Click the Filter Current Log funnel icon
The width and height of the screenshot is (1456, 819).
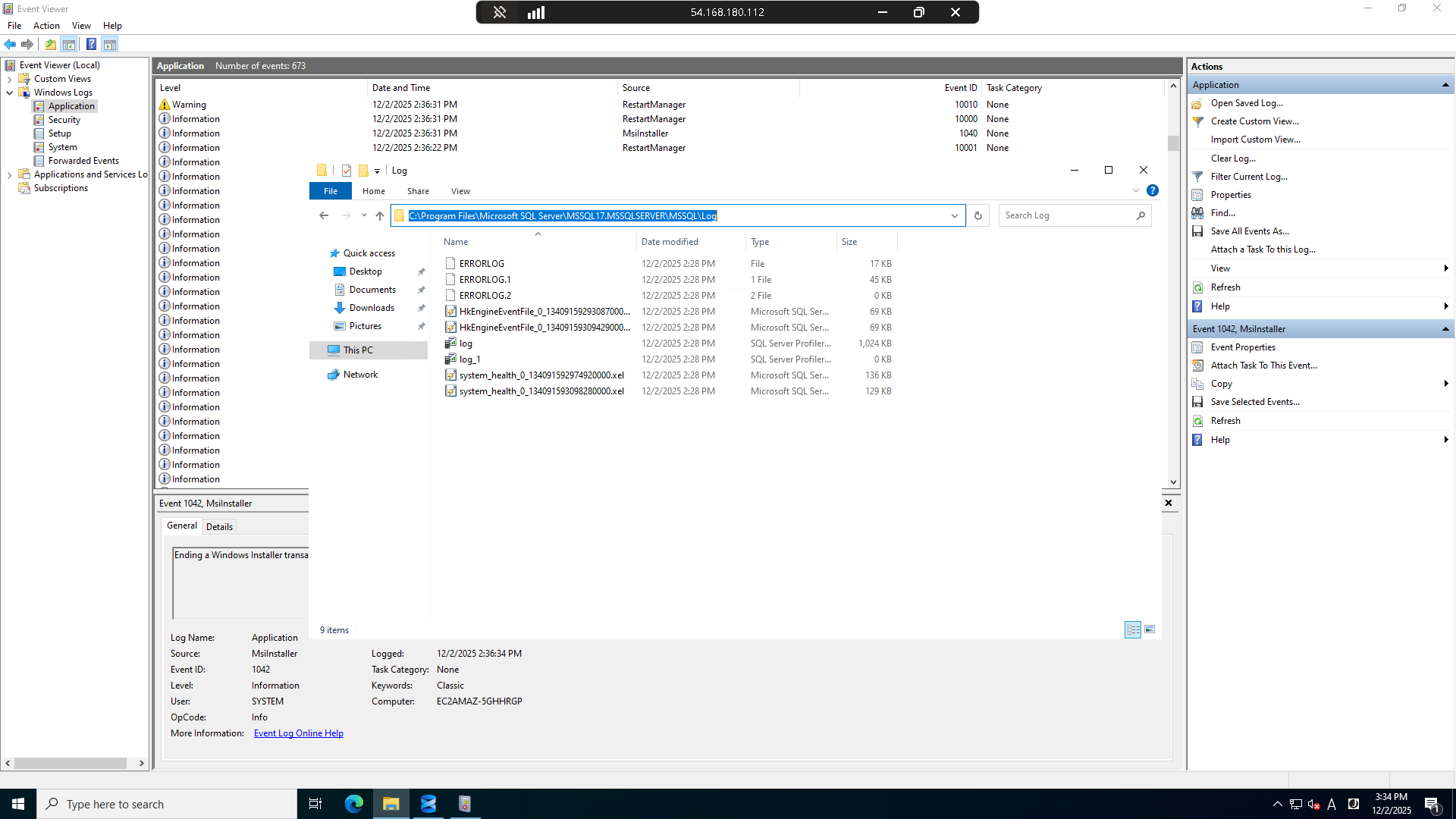pos(1197,177)
